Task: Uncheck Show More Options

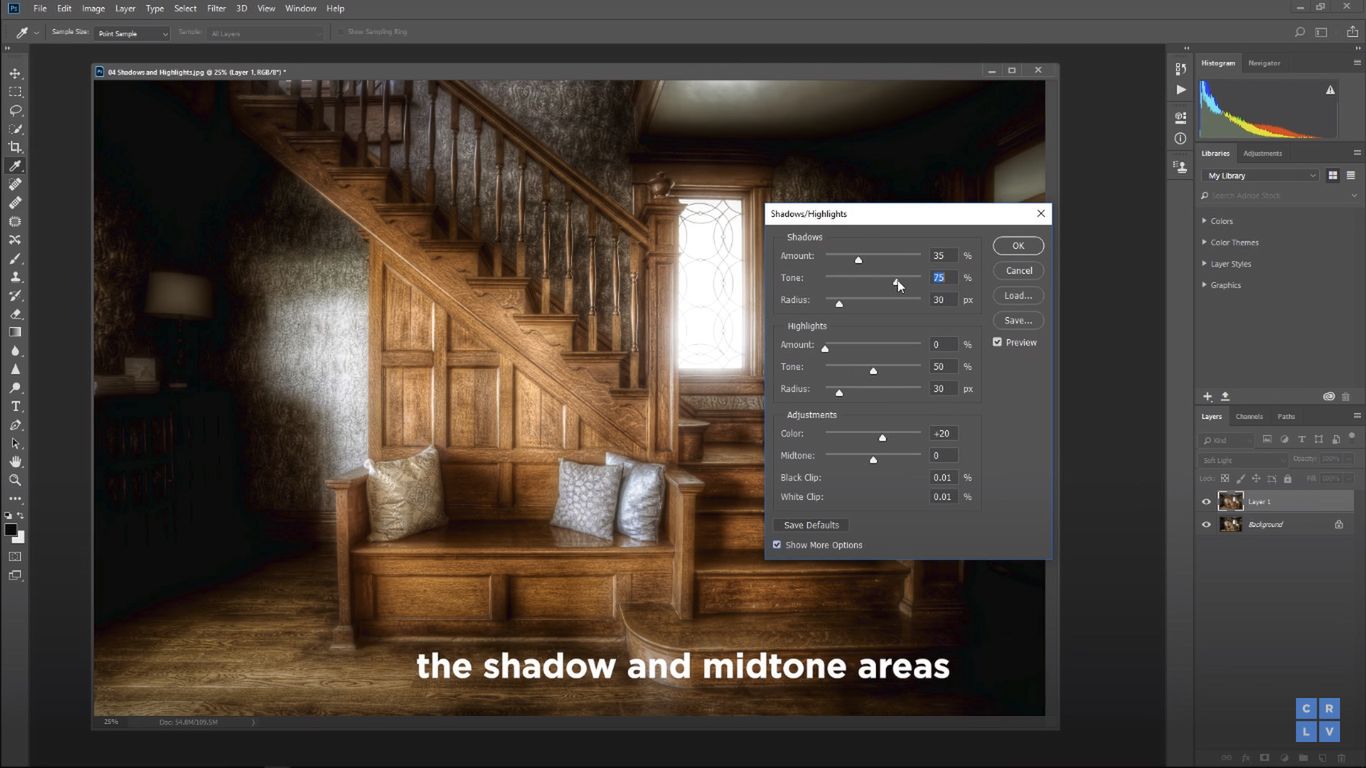Action: (x=777, y=545)
